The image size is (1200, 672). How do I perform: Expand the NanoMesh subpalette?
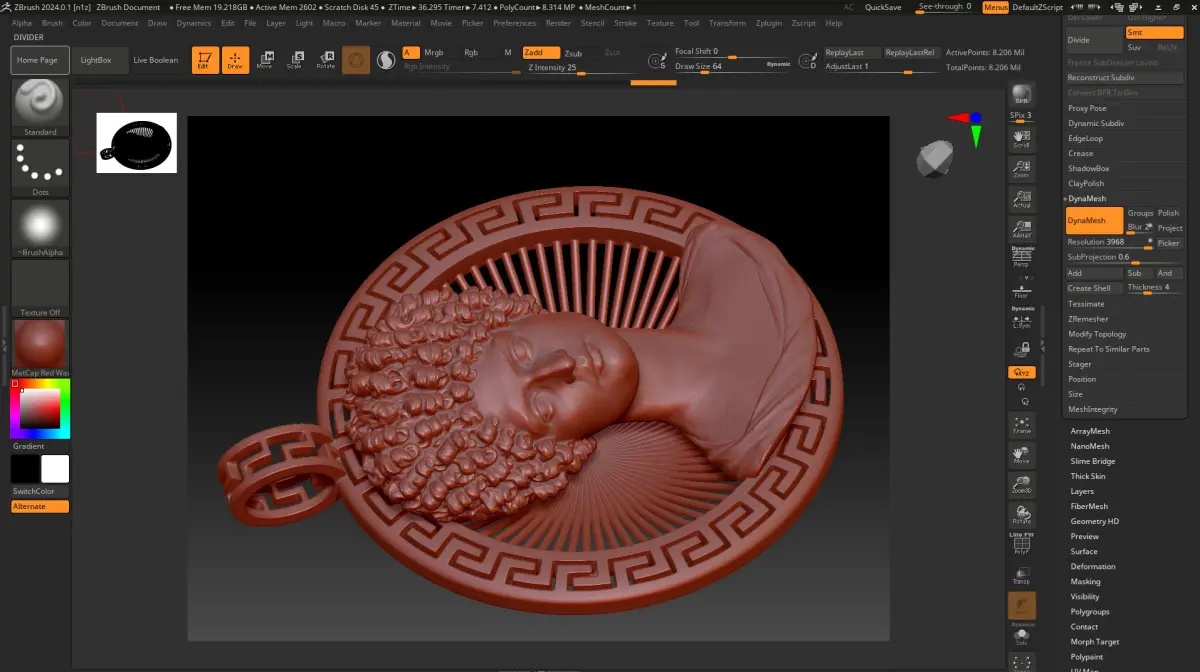point(1090,446)
